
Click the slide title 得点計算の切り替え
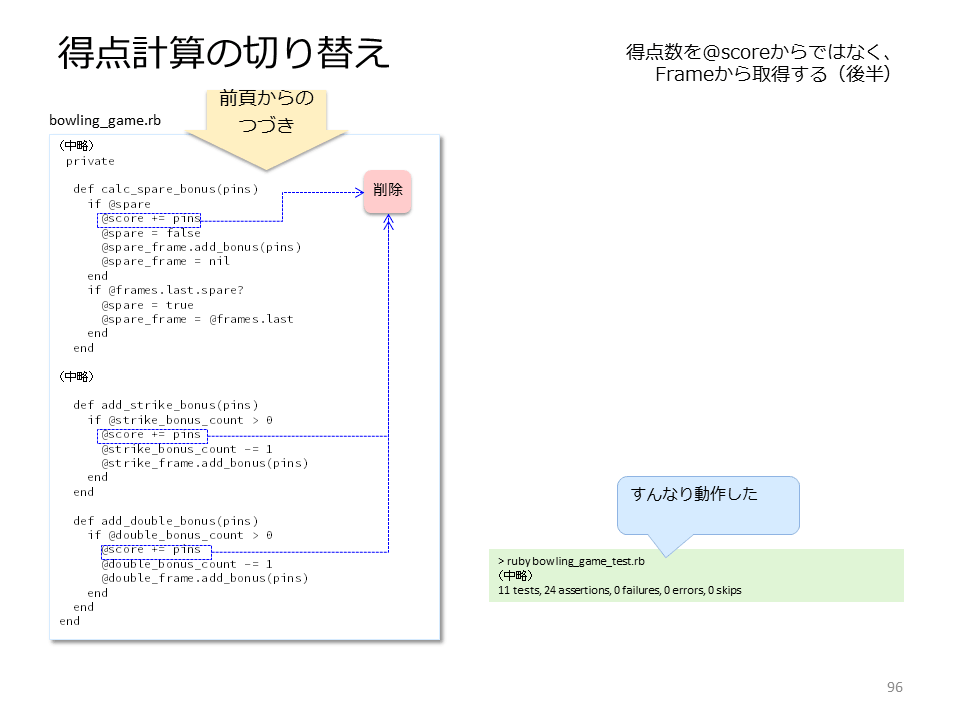pyautogui.click(x=223, y=53)
